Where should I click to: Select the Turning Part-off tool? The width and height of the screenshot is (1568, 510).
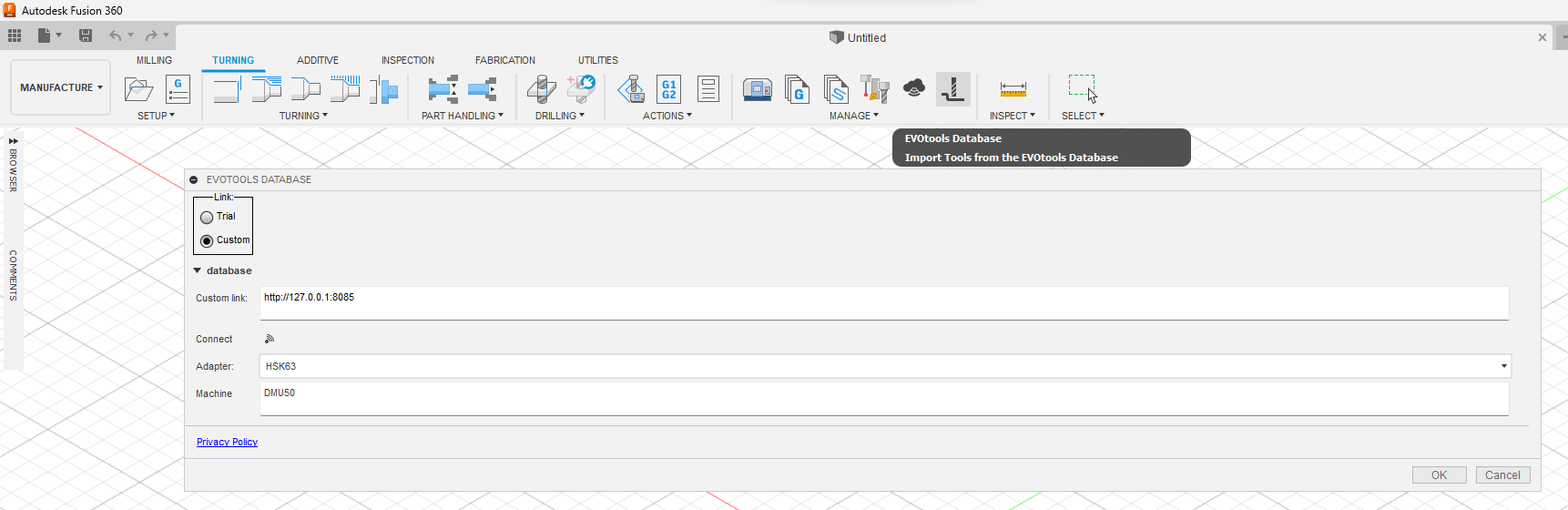point(383,89)
